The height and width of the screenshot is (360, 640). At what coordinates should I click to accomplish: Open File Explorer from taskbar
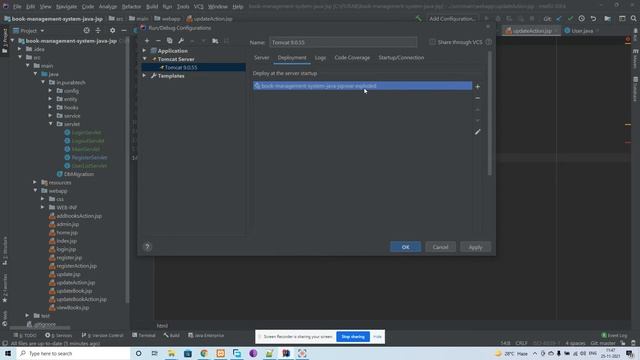tap(171, 353)
